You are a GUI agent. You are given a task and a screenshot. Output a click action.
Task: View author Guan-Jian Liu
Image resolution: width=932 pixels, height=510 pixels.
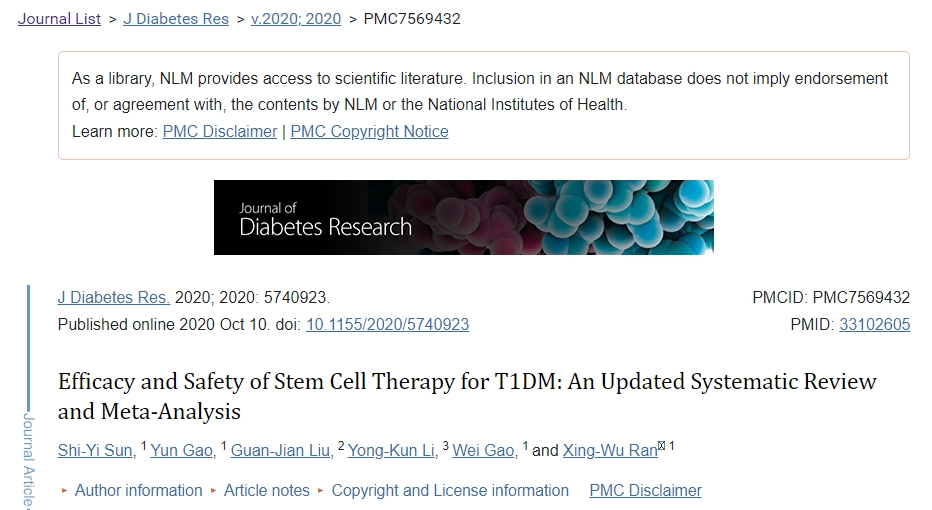click(x=281, y=450)
